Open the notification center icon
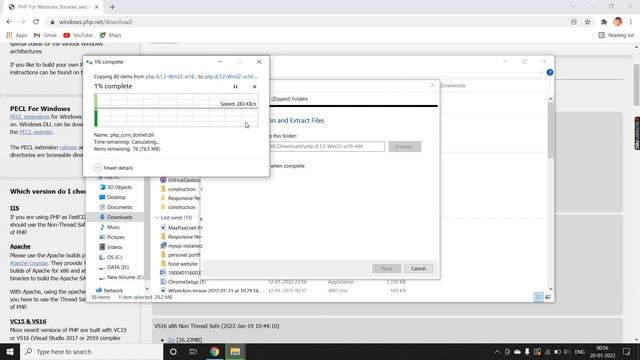The width and height of the screenshot is (640, 360). [627, 351]
